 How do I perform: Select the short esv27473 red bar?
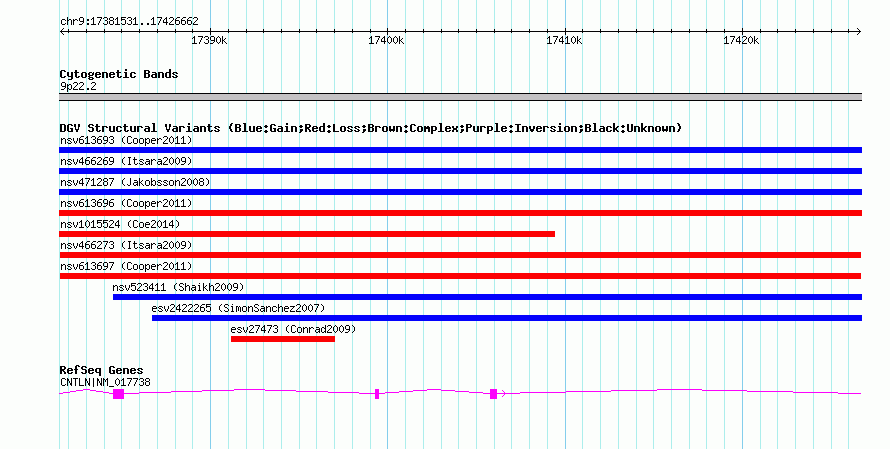(x=283, y=339)
